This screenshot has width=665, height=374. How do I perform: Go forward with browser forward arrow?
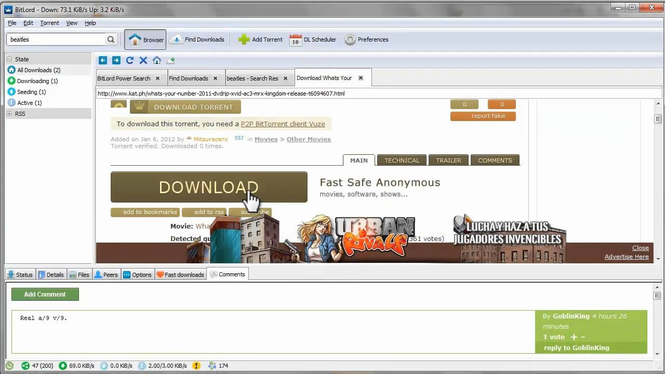coord(116,60)
